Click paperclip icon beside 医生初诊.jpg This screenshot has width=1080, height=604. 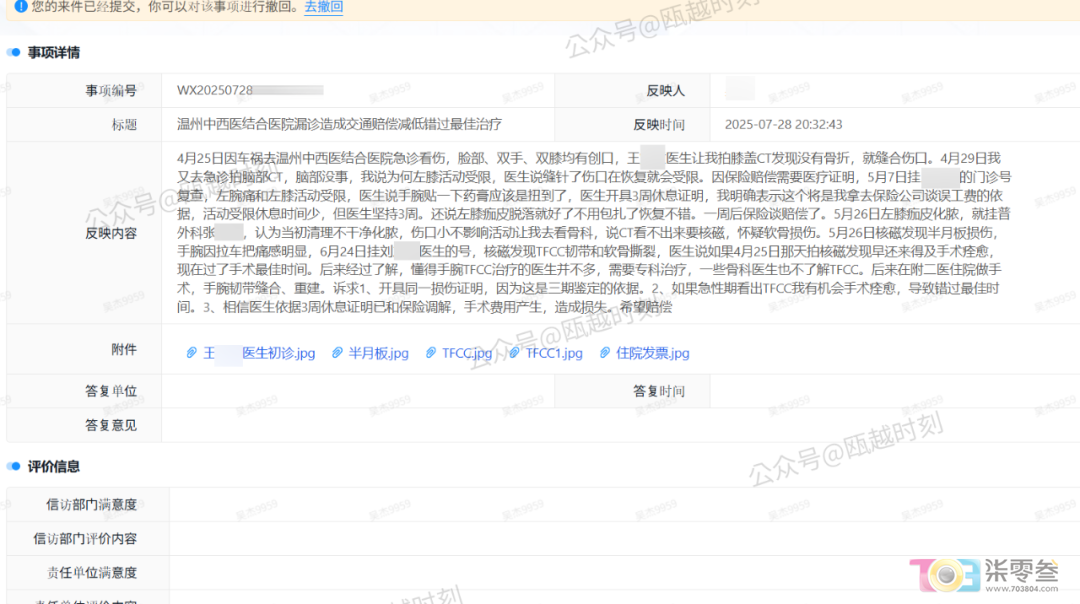click(x=191, y=353)
